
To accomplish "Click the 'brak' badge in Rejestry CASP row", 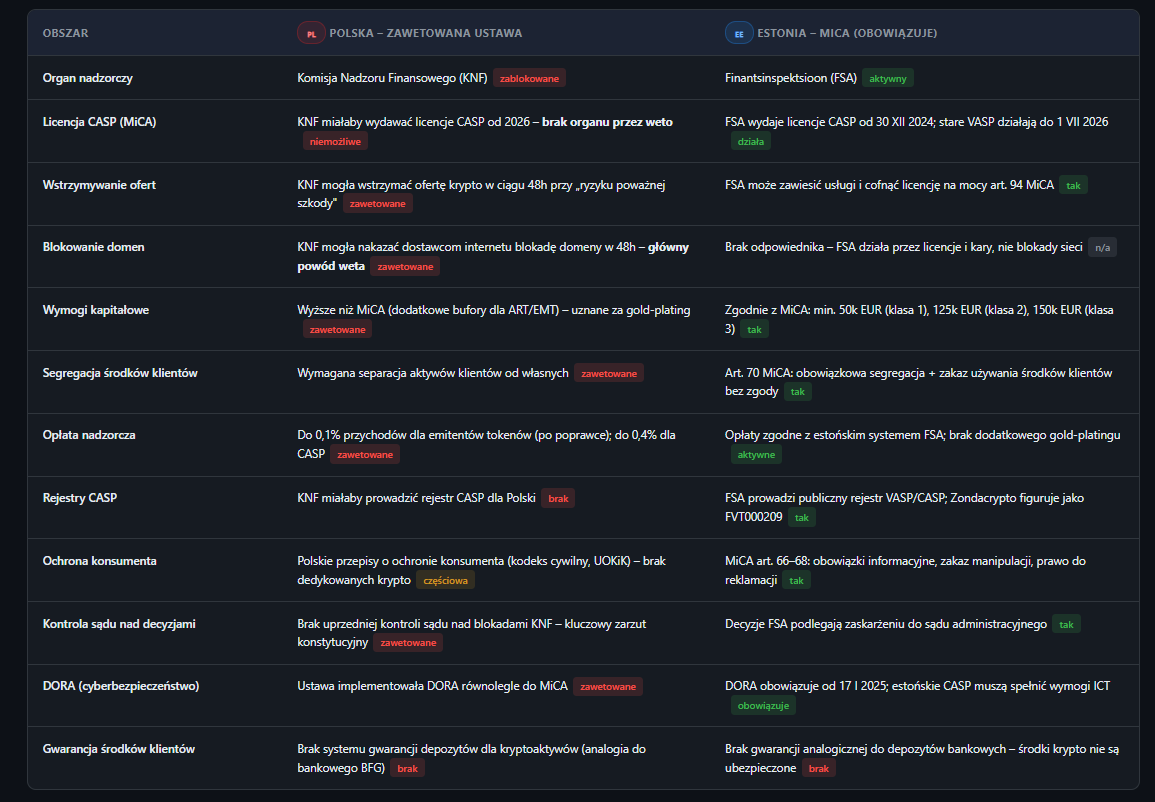I will 558,499.
